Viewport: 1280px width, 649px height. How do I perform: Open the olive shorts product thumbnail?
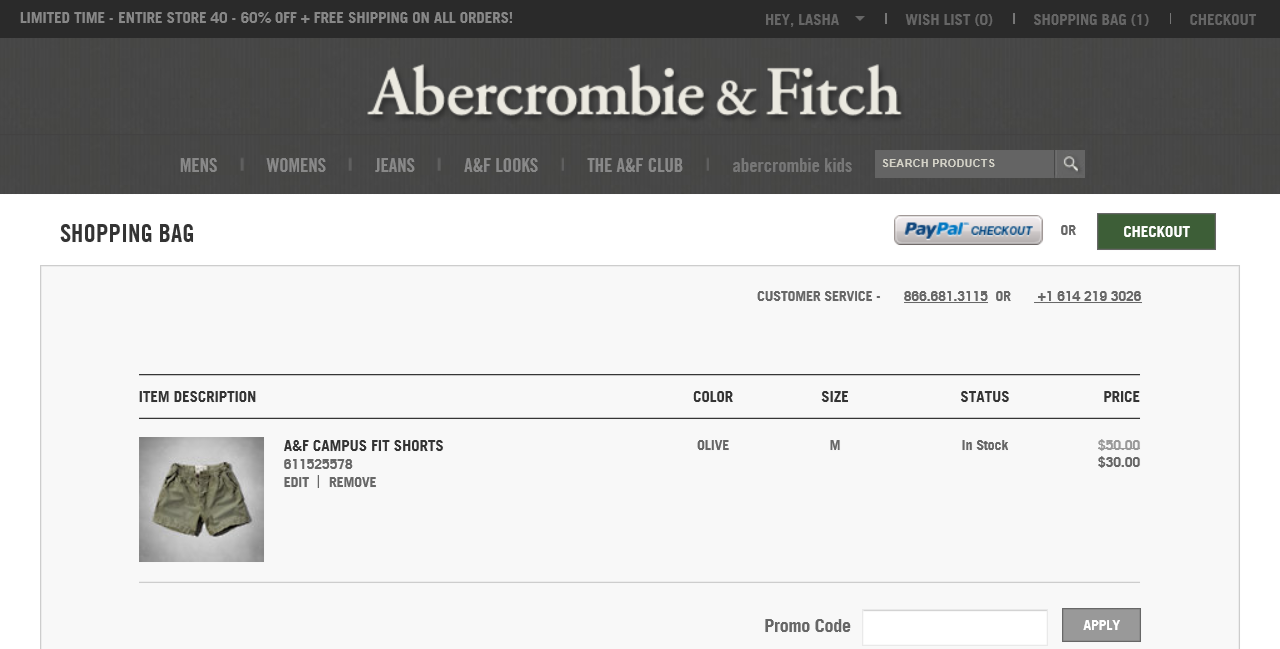pos(201,499)
